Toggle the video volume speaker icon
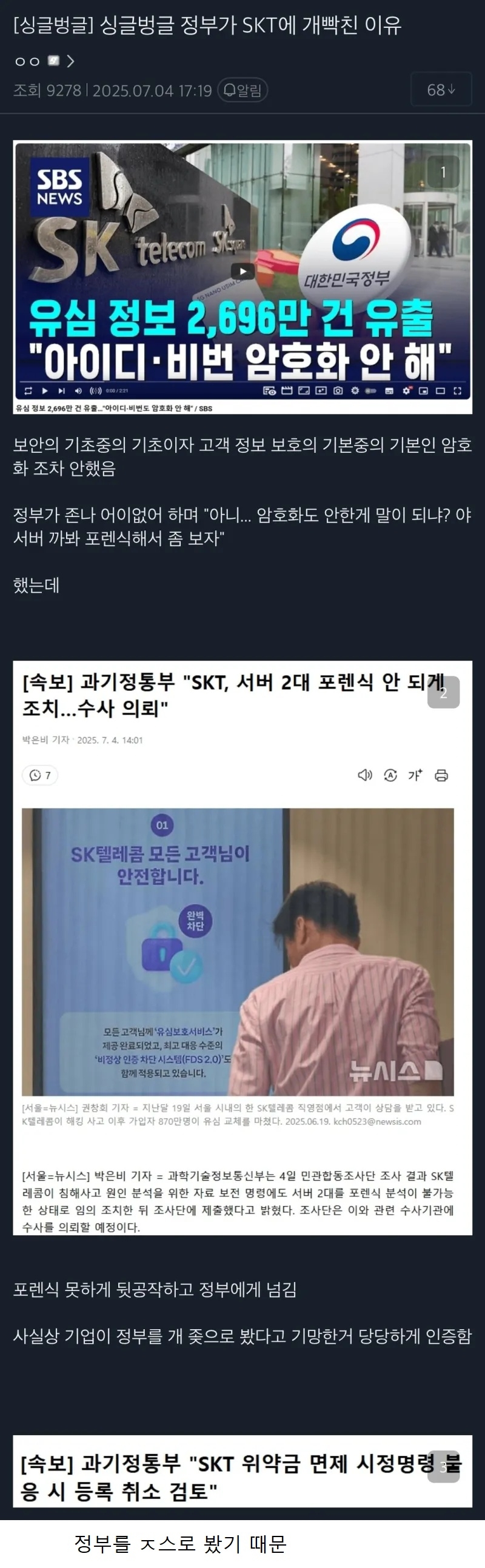Screen dimensions: 485x1568 point(78,391)
